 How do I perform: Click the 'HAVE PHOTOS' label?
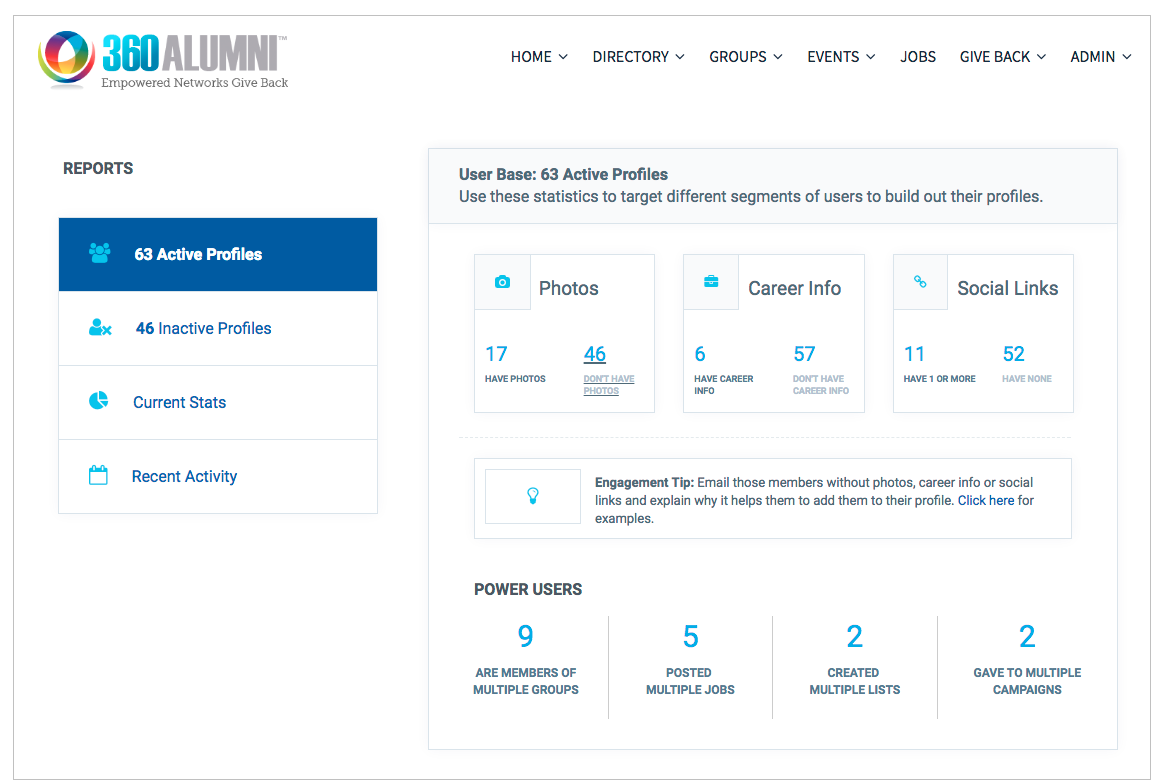click(515, 379)
